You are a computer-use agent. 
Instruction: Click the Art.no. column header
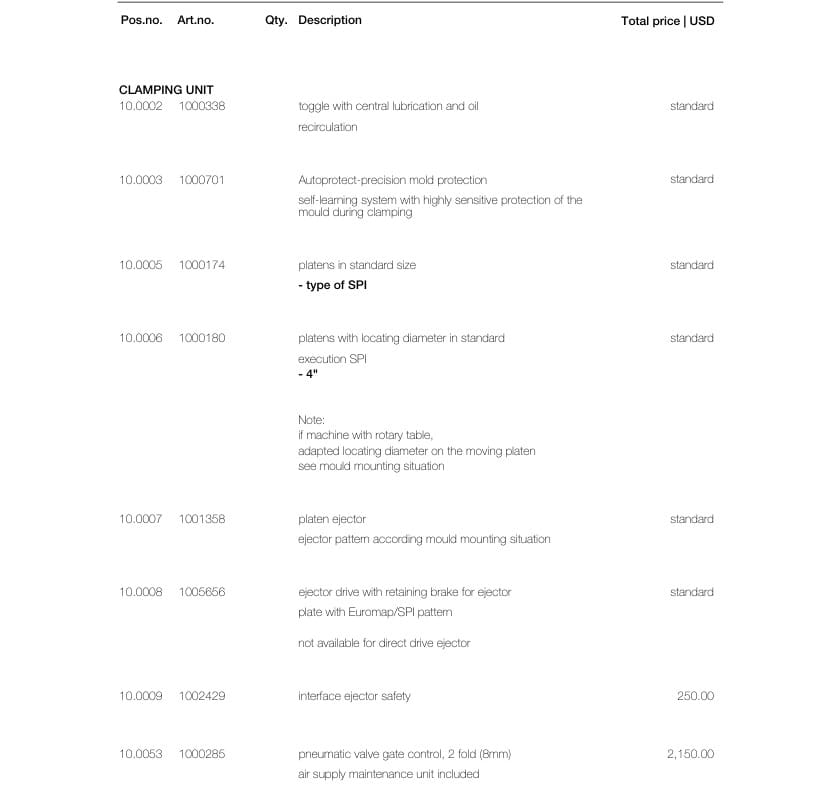(x=195, y=20)
